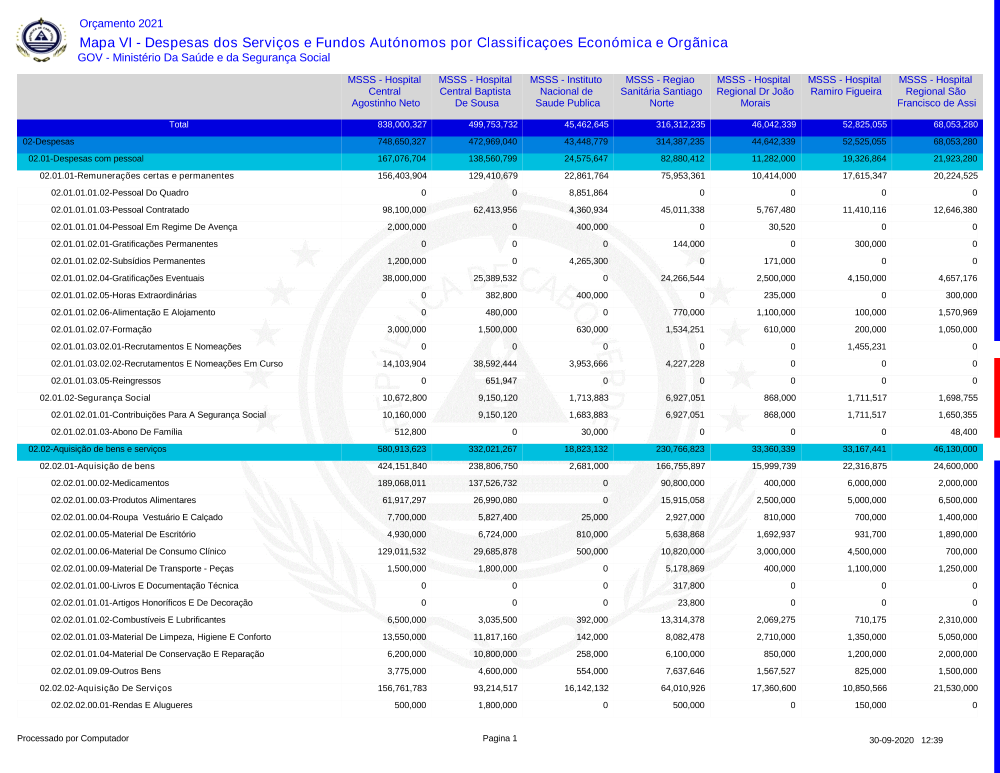Click the red marker on right edge
The height and width of the screenshot is (773, 1000).
click(996, 384)
